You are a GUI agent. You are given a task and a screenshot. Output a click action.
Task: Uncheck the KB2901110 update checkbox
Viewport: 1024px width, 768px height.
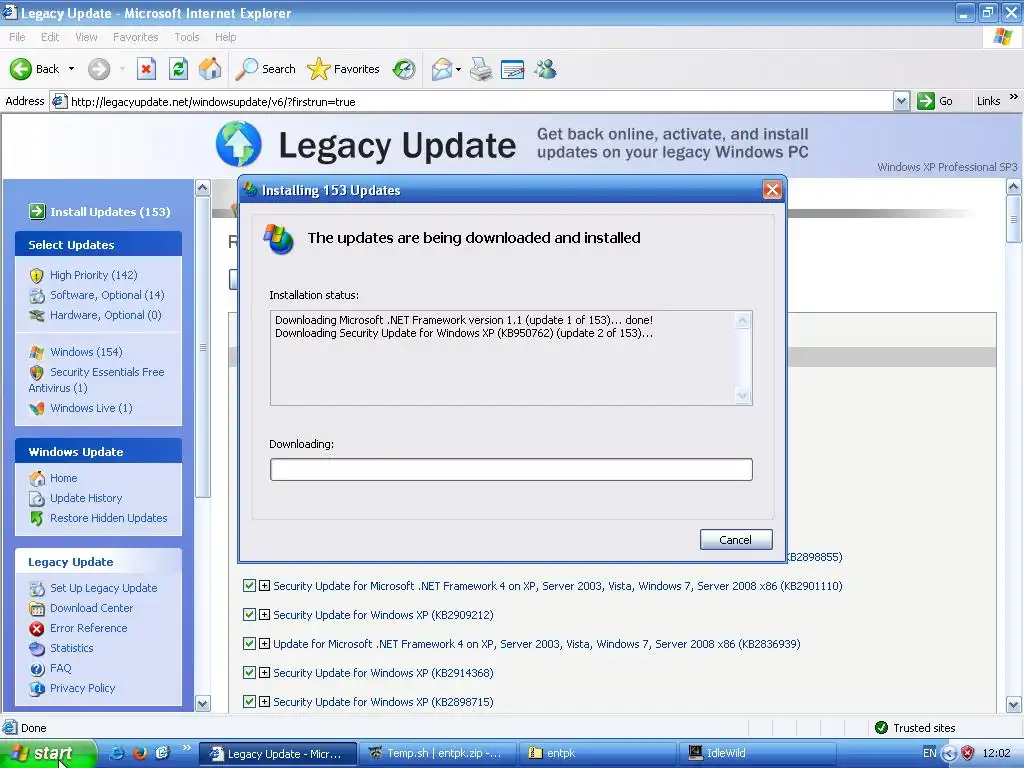[x=249, y=586]
